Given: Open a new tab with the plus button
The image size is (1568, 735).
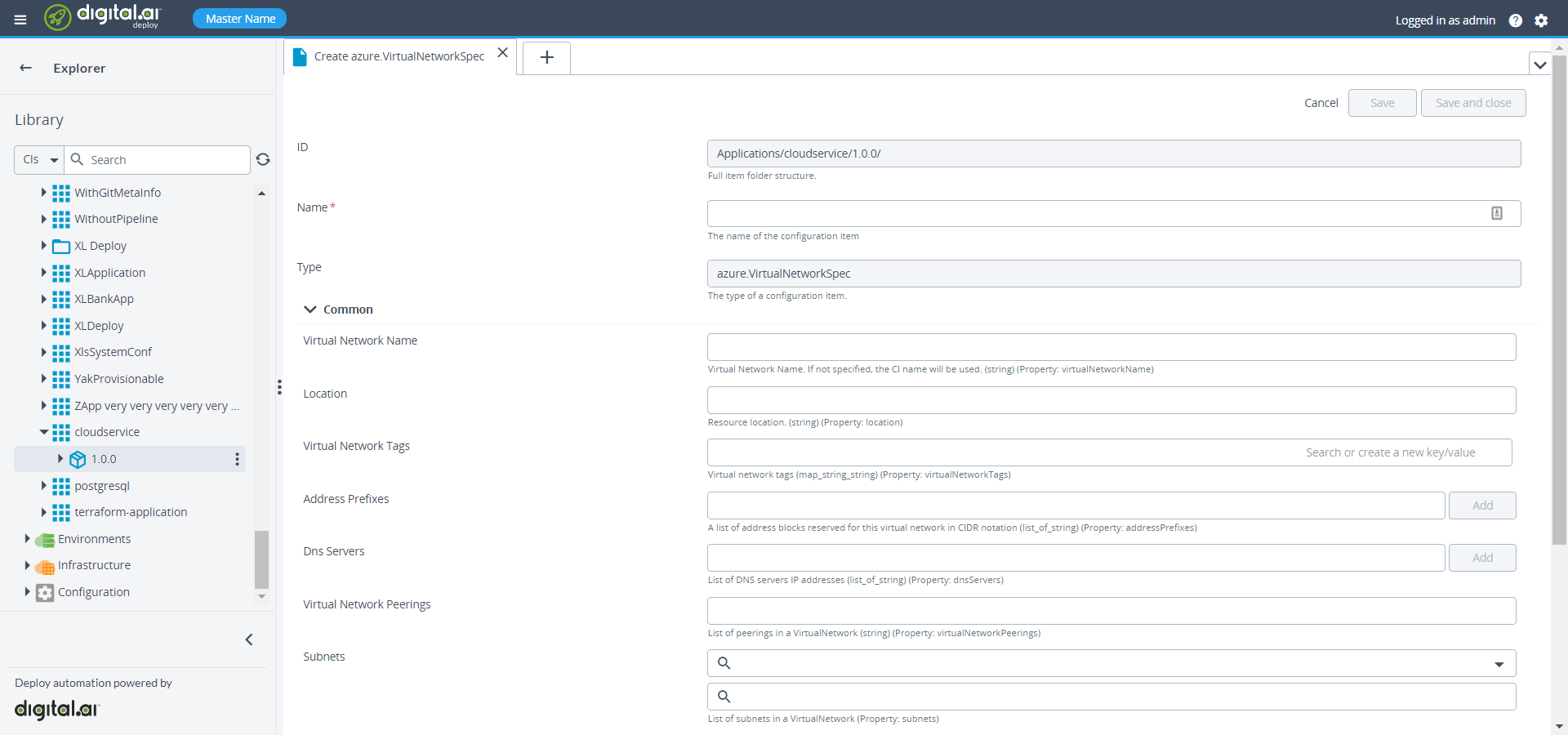Looking at the screenshot, I should click(x=546, y=57).
